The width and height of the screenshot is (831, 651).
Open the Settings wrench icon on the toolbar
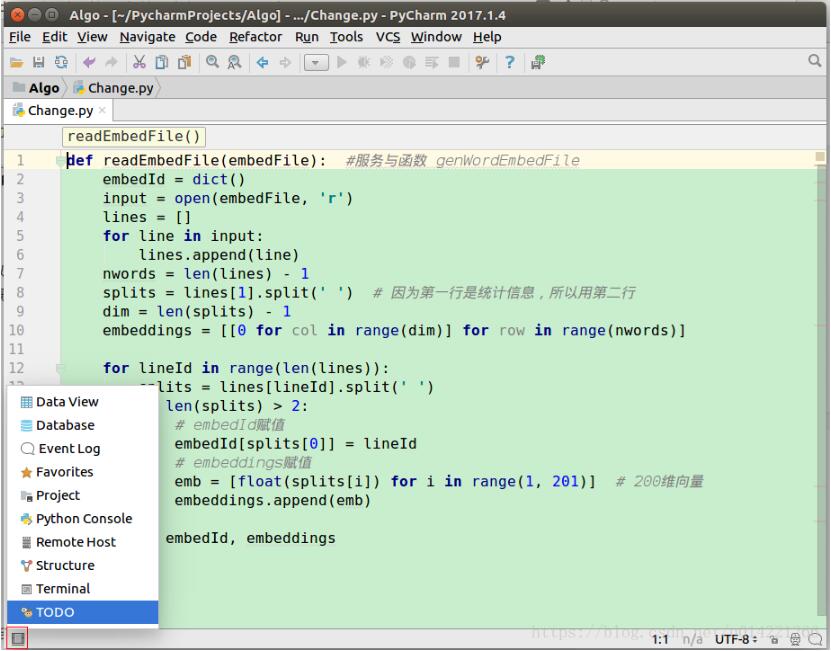(482, 62)
